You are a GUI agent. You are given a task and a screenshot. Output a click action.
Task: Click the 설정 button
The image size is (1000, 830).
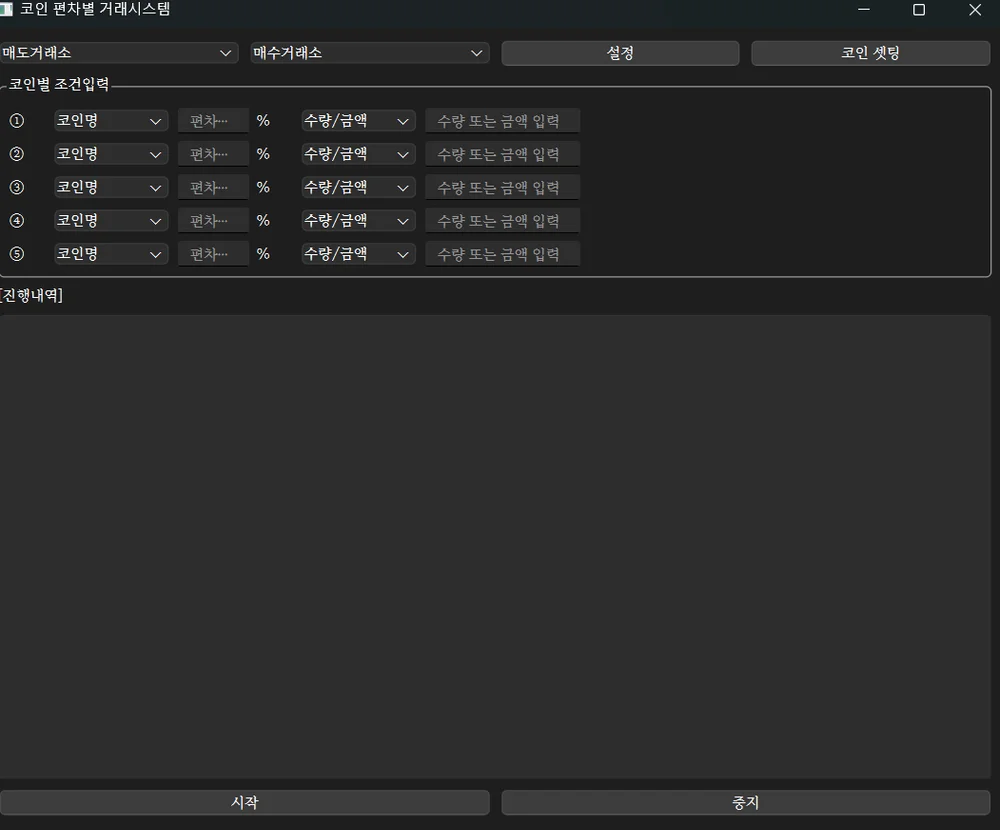pyautogui.click(x=620, y=53)
